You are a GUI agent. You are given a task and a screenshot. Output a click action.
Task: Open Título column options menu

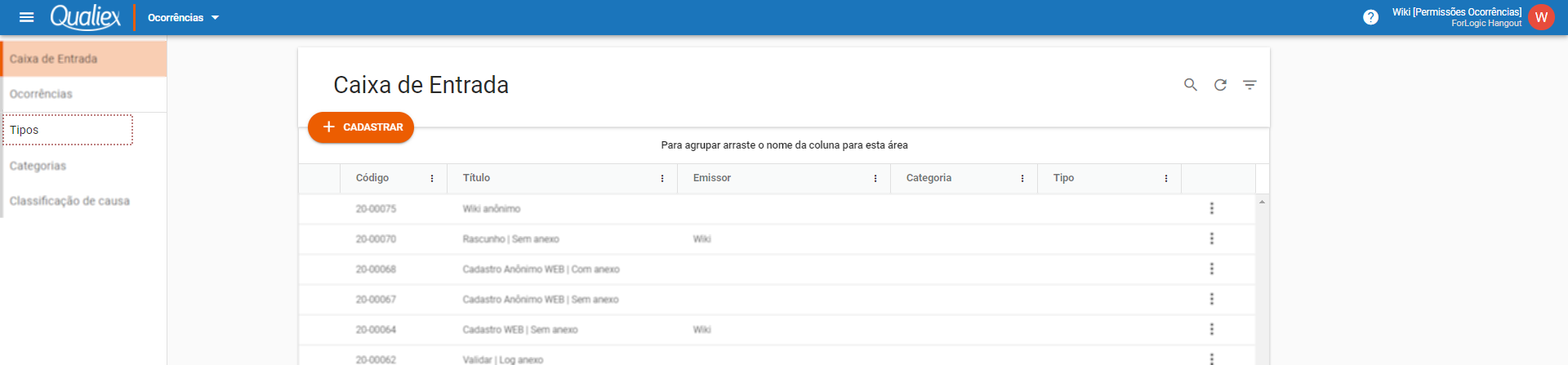pyautogui.click(x=662, y=178)
